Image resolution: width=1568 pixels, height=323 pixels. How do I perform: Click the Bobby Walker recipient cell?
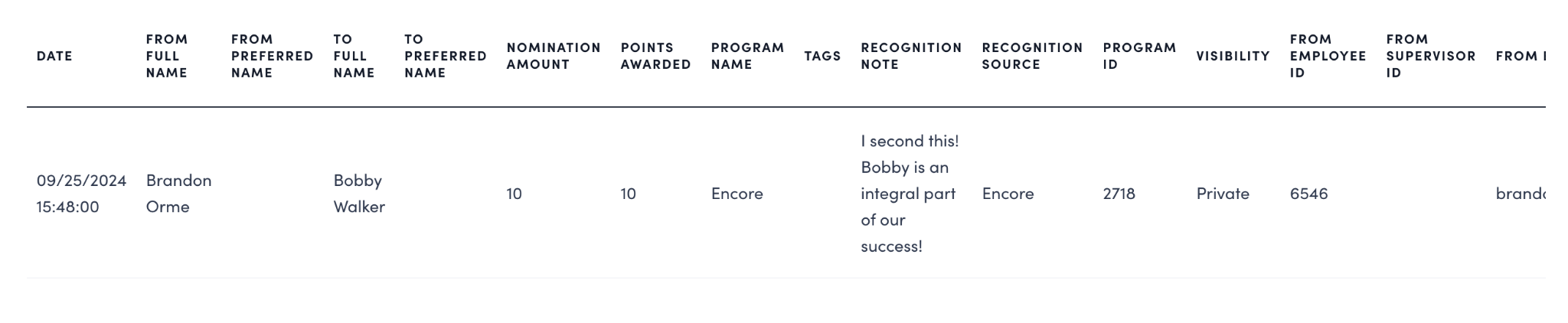[x=358, y=194]
